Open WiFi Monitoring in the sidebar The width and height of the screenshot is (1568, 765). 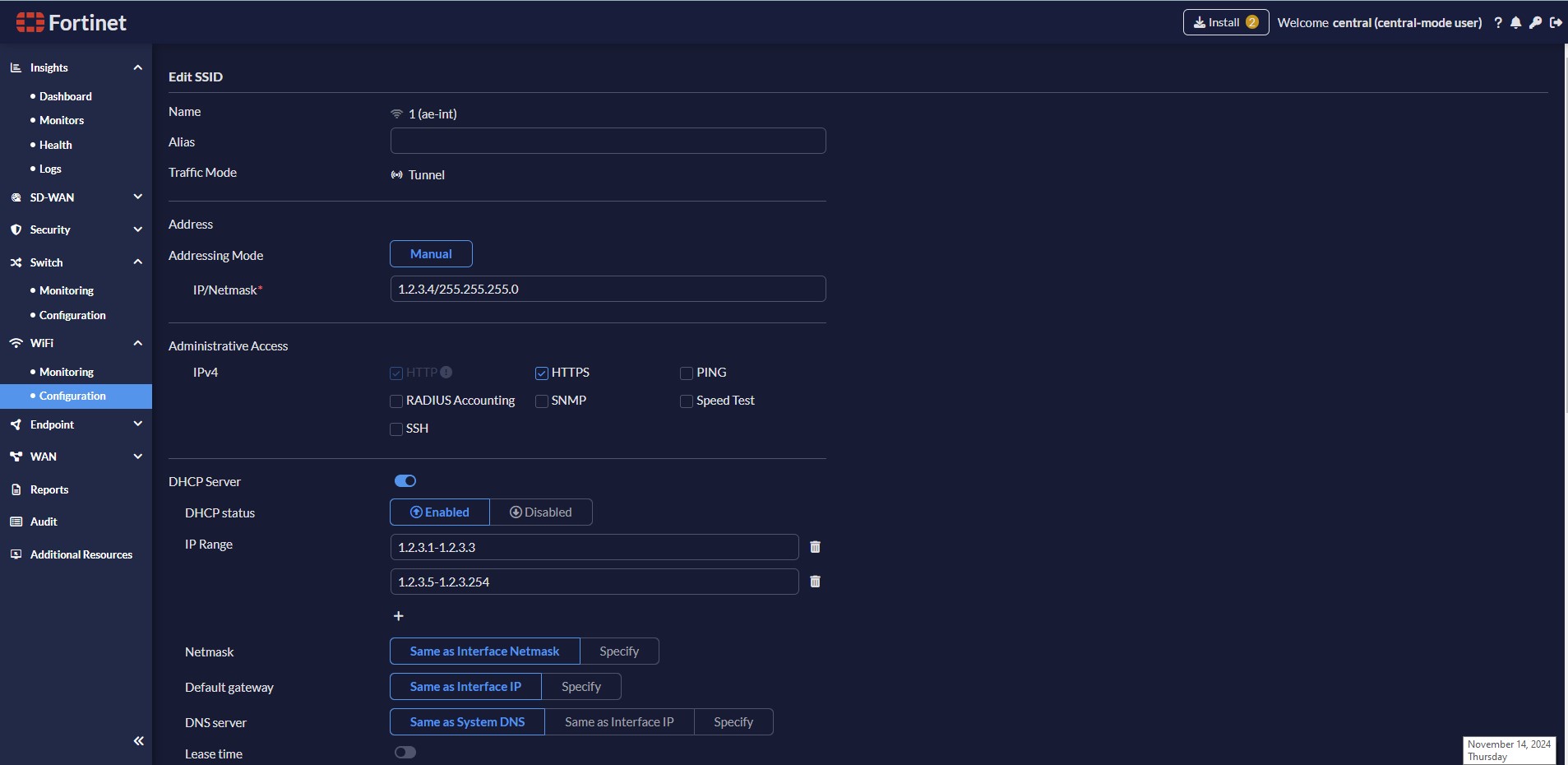(66, 371)
